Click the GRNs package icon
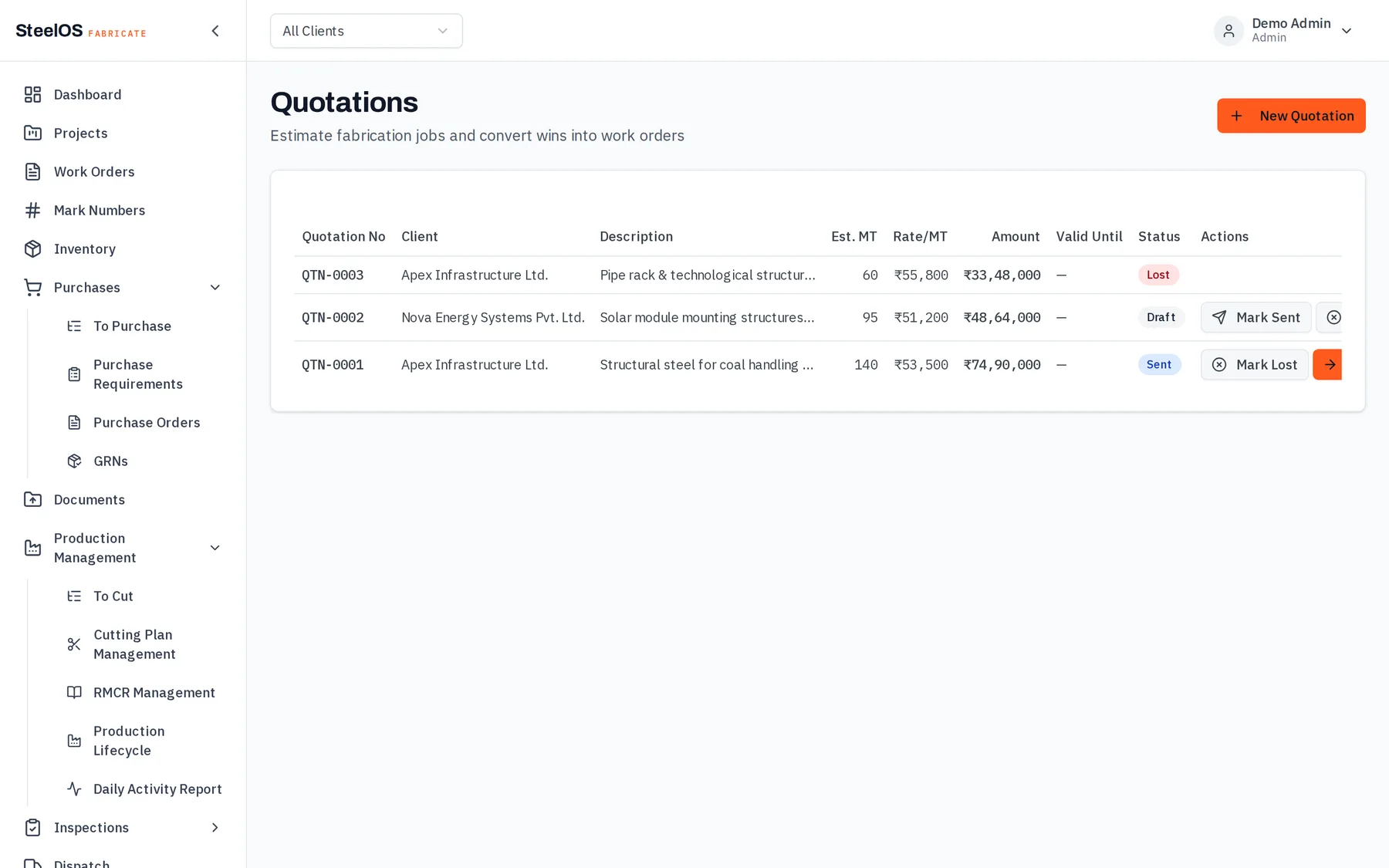 click(74, 461)
